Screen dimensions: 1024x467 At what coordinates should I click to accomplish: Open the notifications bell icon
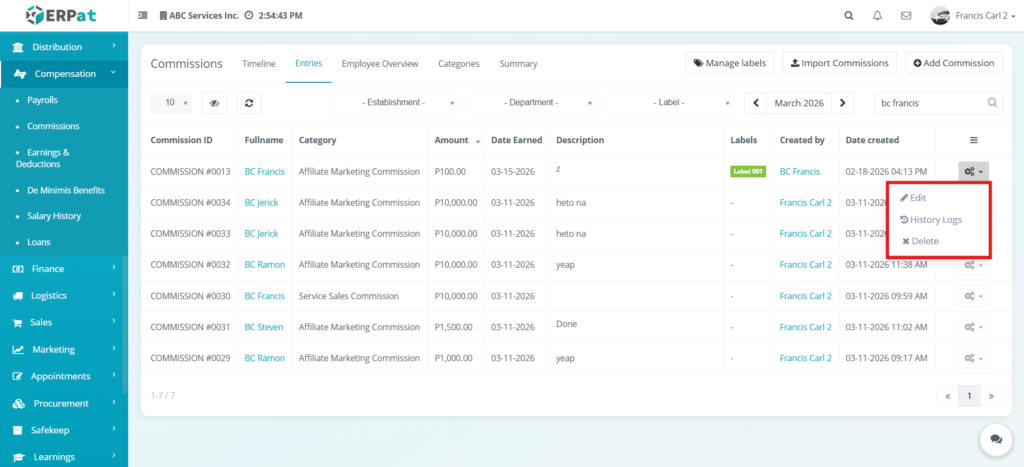(877, 16)
